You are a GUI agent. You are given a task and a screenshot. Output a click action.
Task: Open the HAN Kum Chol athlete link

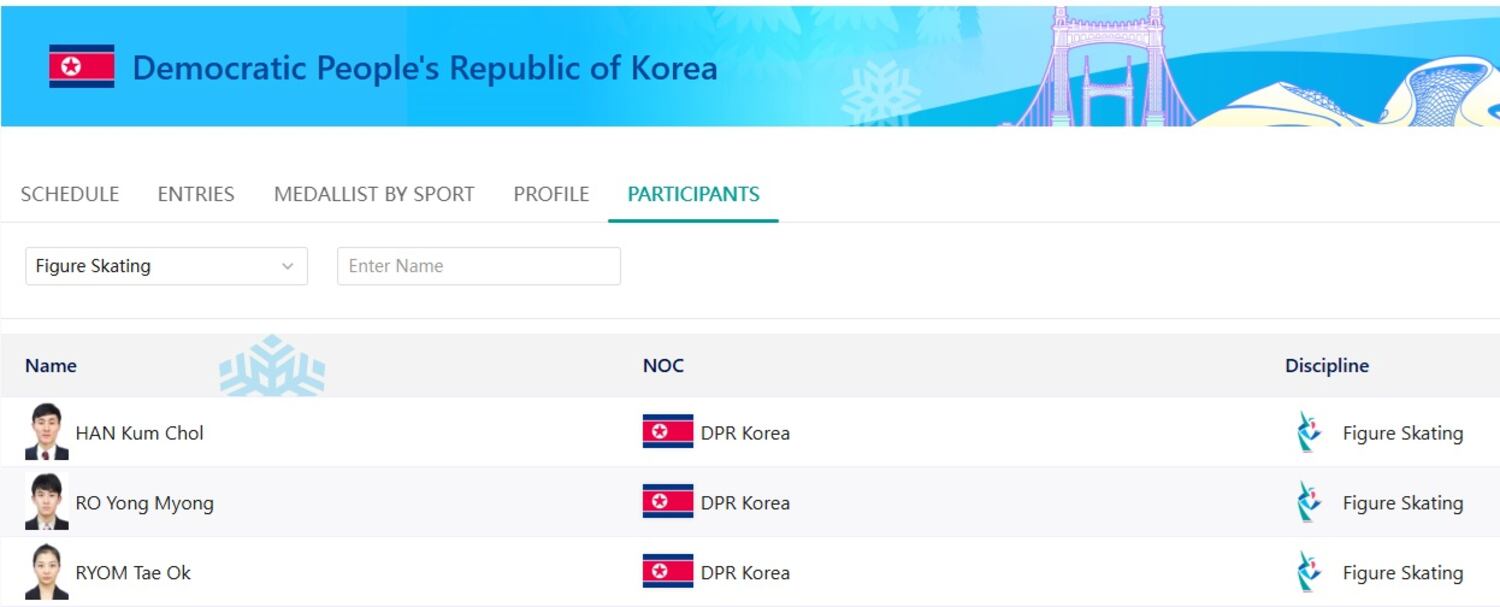tap(140, 433)
